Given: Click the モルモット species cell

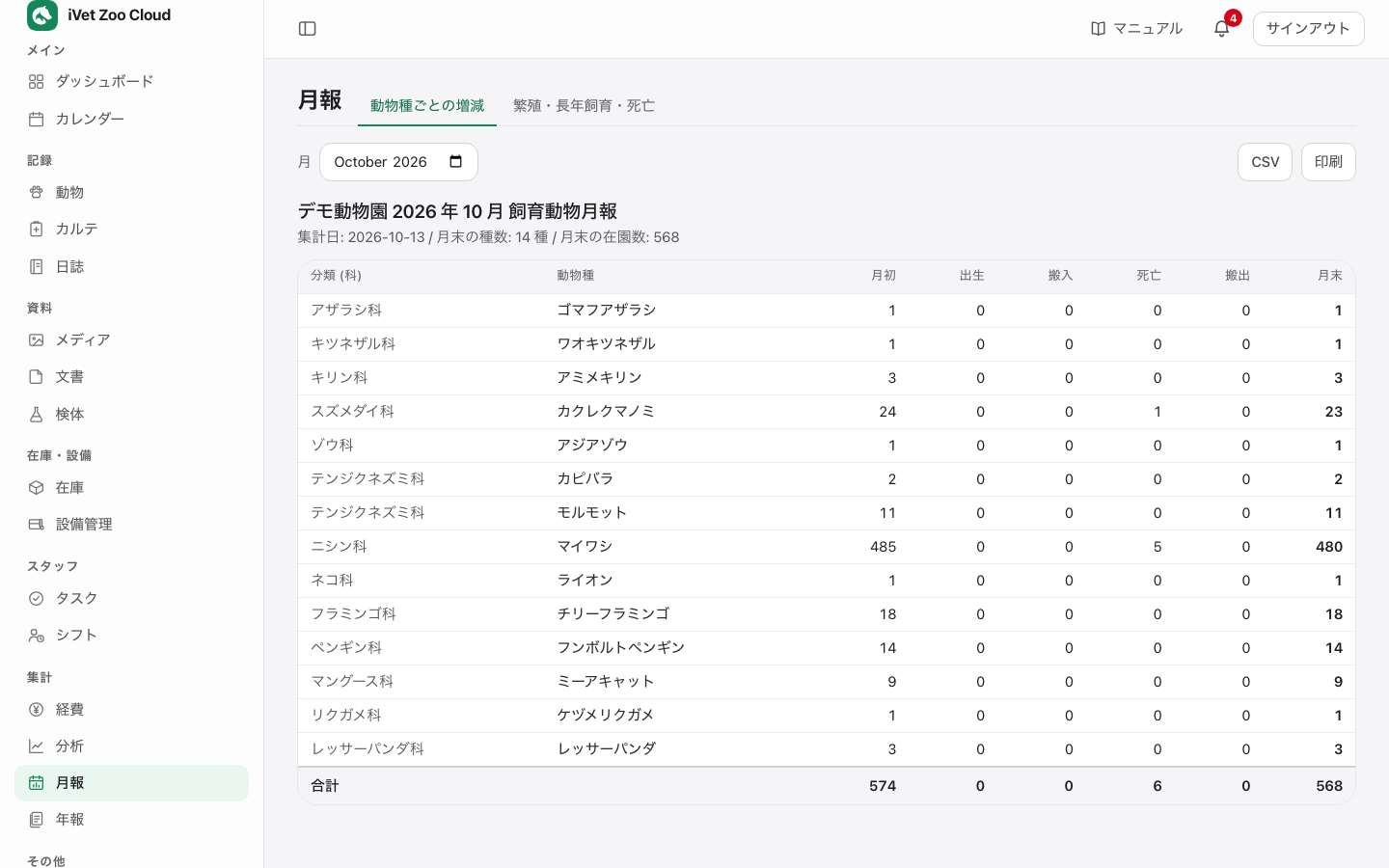Looking at the screenshot, I should [x=592, y=513].
